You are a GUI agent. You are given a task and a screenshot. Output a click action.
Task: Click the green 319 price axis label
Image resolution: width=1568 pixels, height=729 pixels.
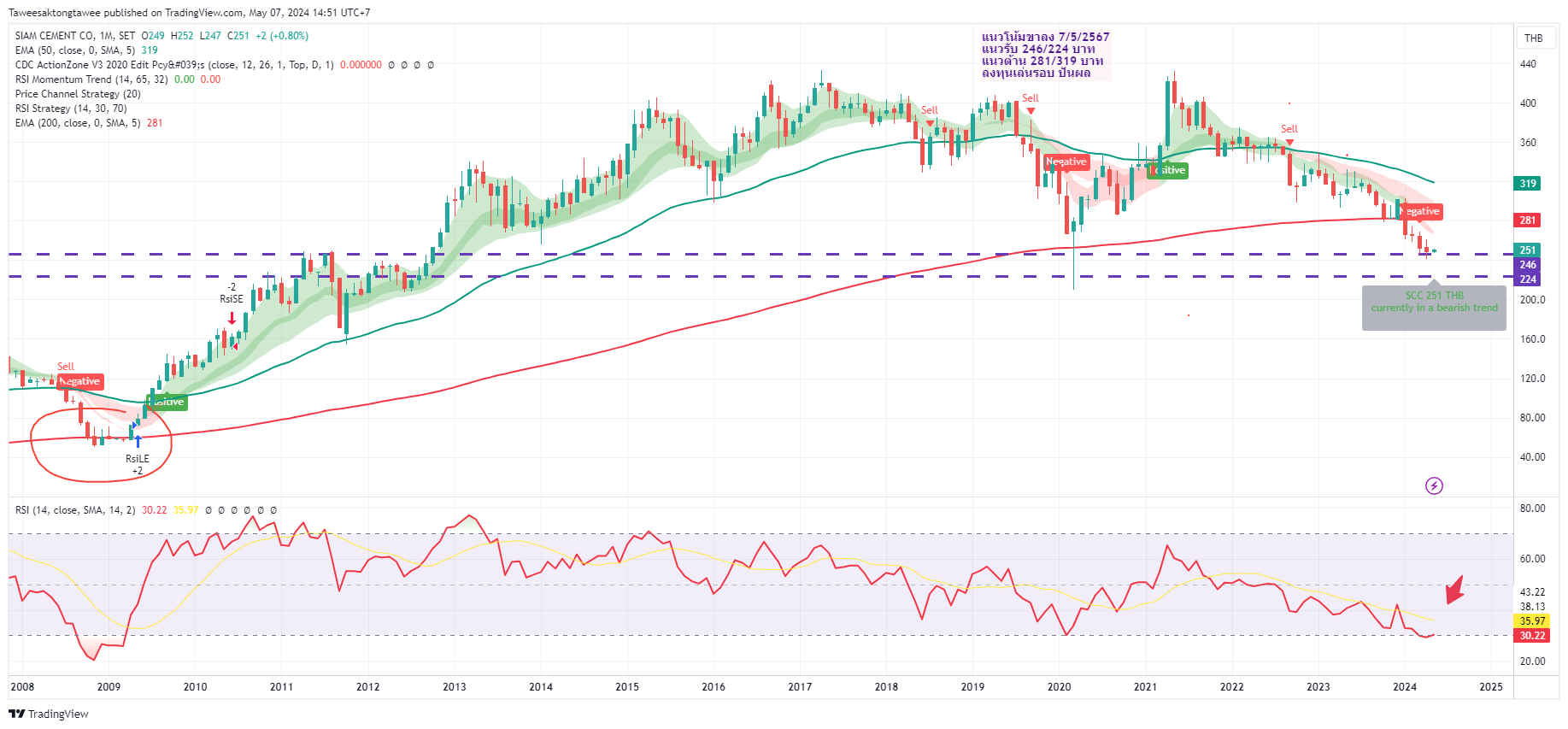pyautogui.click(x=1528, y=183)
